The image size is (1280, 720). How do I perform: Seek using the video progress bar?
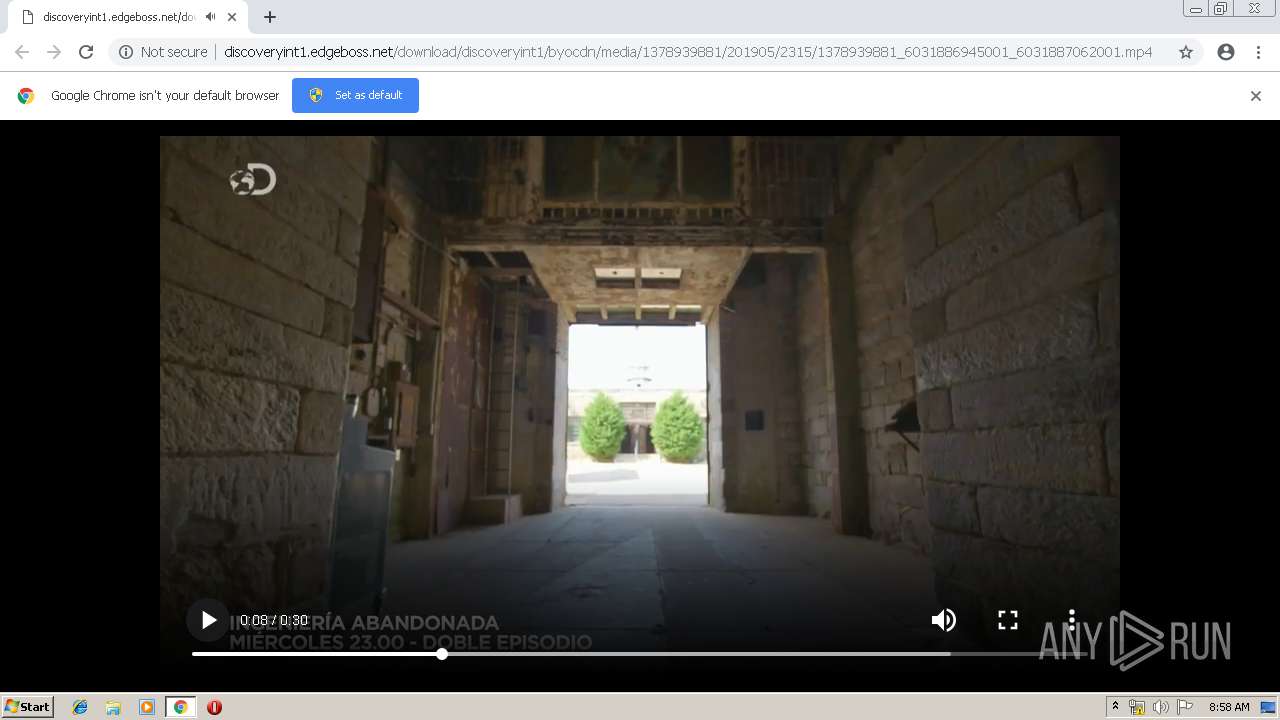click(x=640, y=654)
